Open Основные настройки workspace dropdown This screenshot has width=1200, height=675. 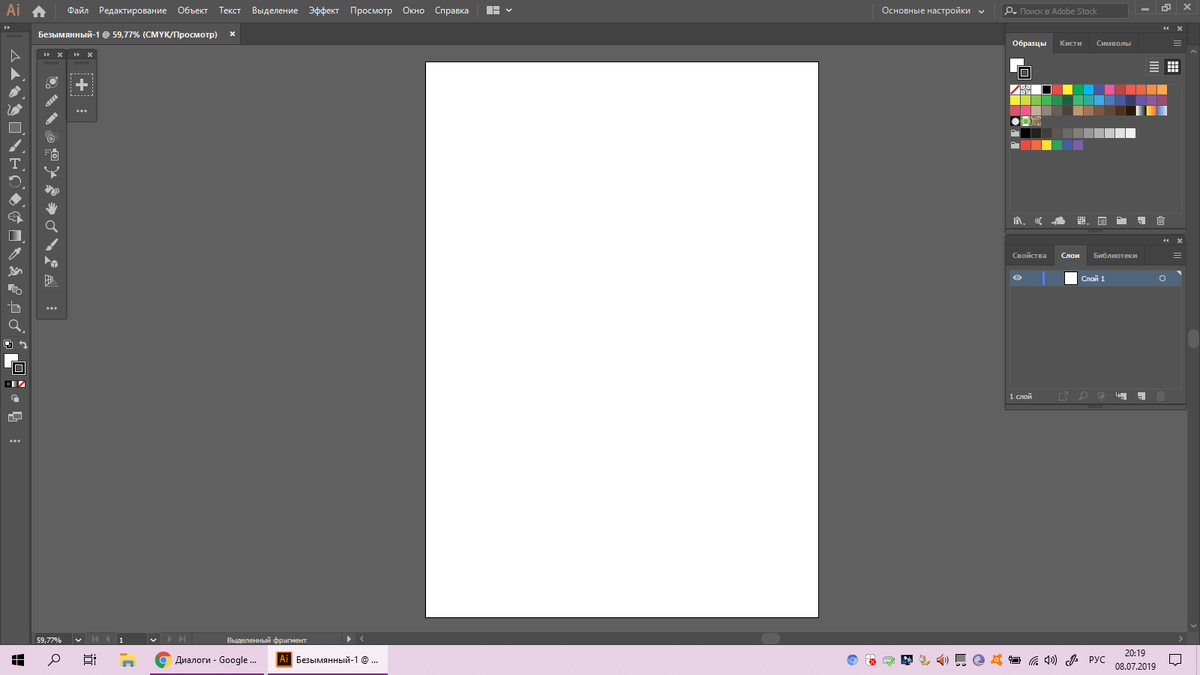932,11
